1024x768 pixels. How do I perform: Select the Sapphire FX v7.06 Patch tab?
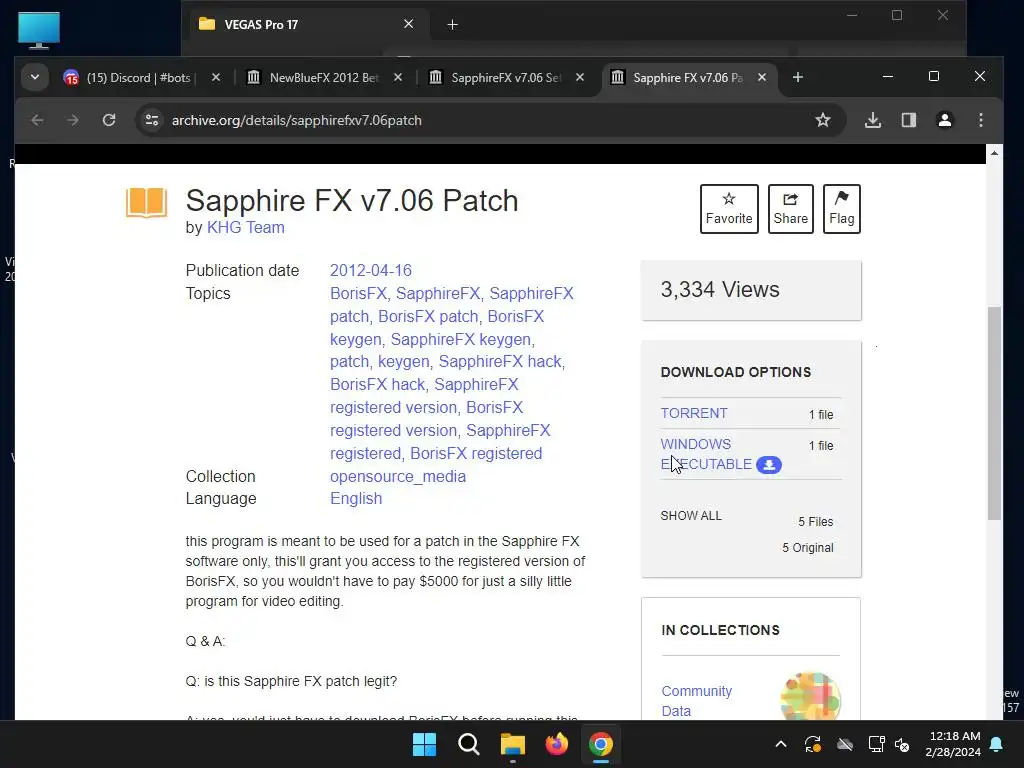pyautogui.click(x=688, y=78)
